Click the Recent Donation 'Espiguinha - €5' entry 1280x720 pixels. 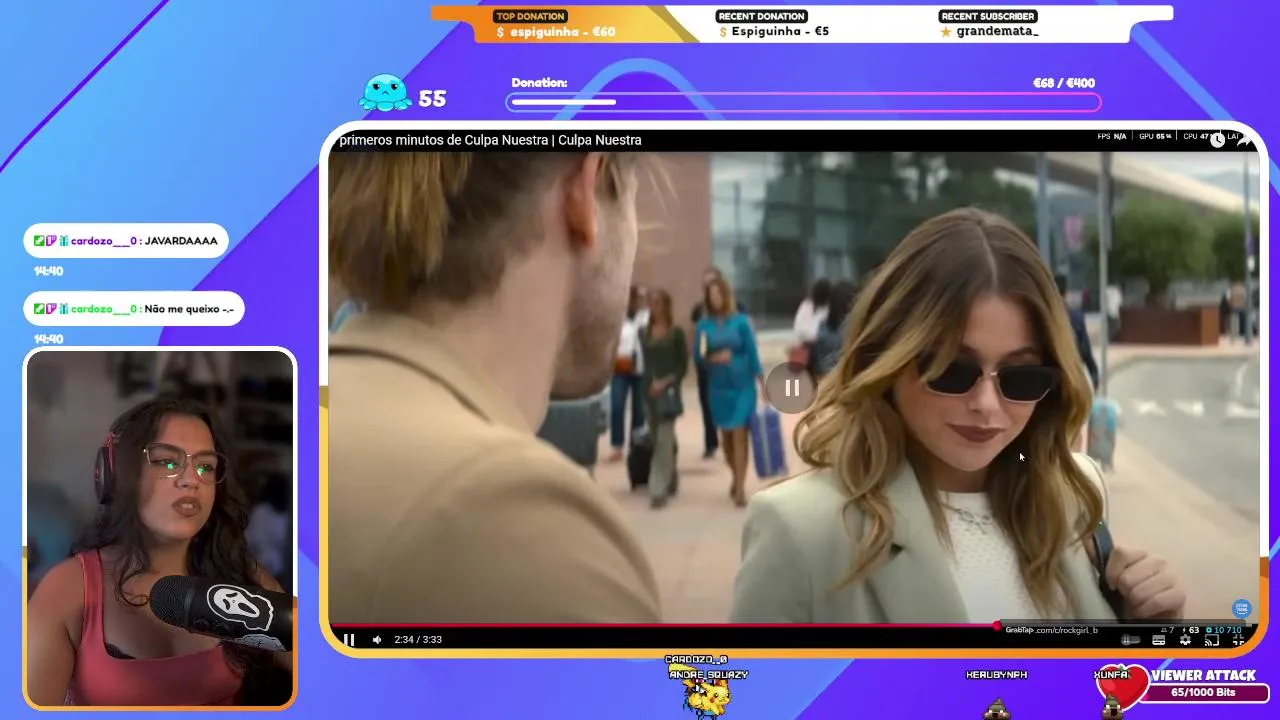click(x=774, y=32)
